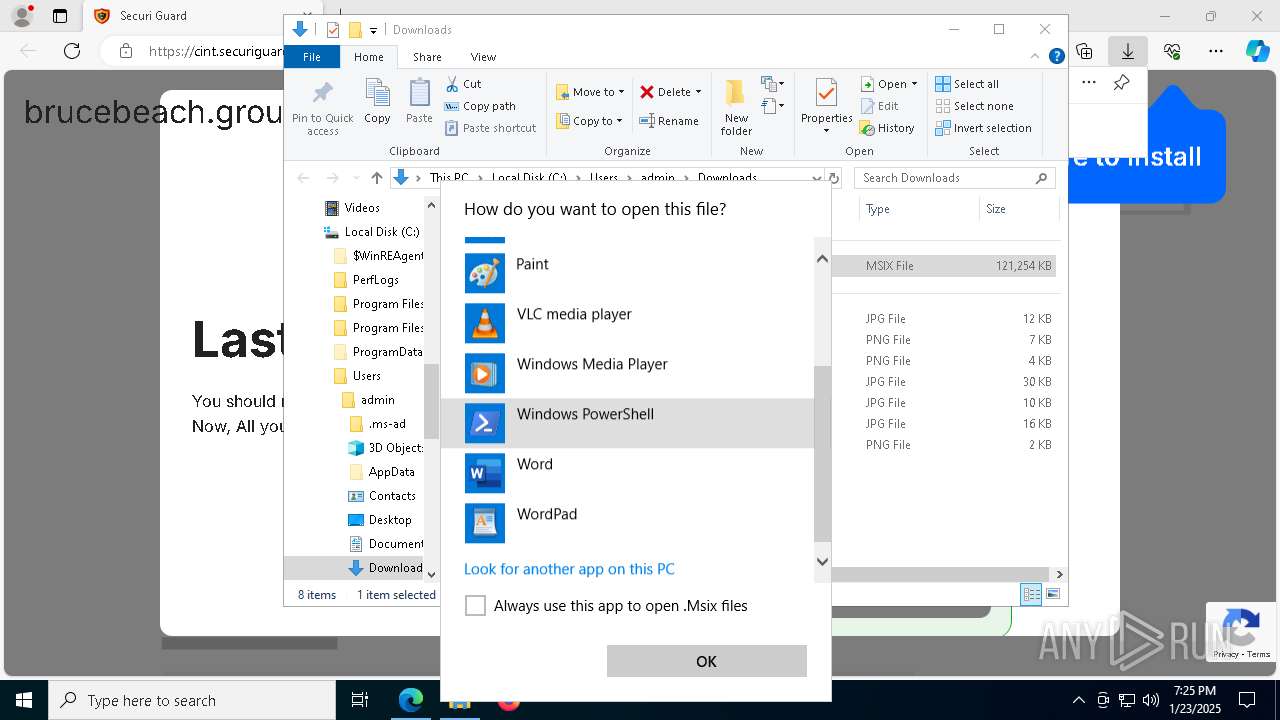The height and width of the screenshot is (720, 1280).
Task: Click the Copy ribbon icon
Action: click(x=377, y=101)
